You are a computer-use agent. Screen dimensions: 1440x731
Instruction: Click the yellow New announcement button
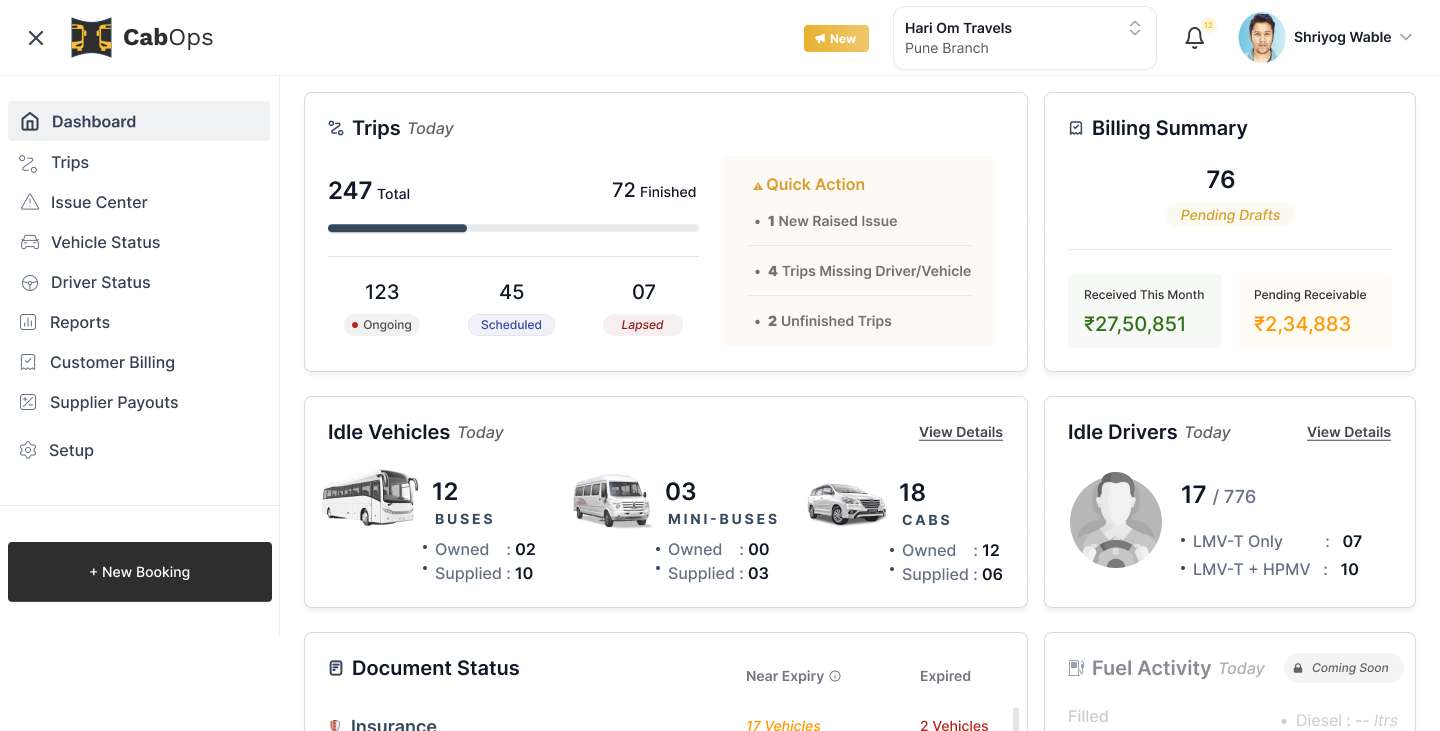(x=836, y=39)
